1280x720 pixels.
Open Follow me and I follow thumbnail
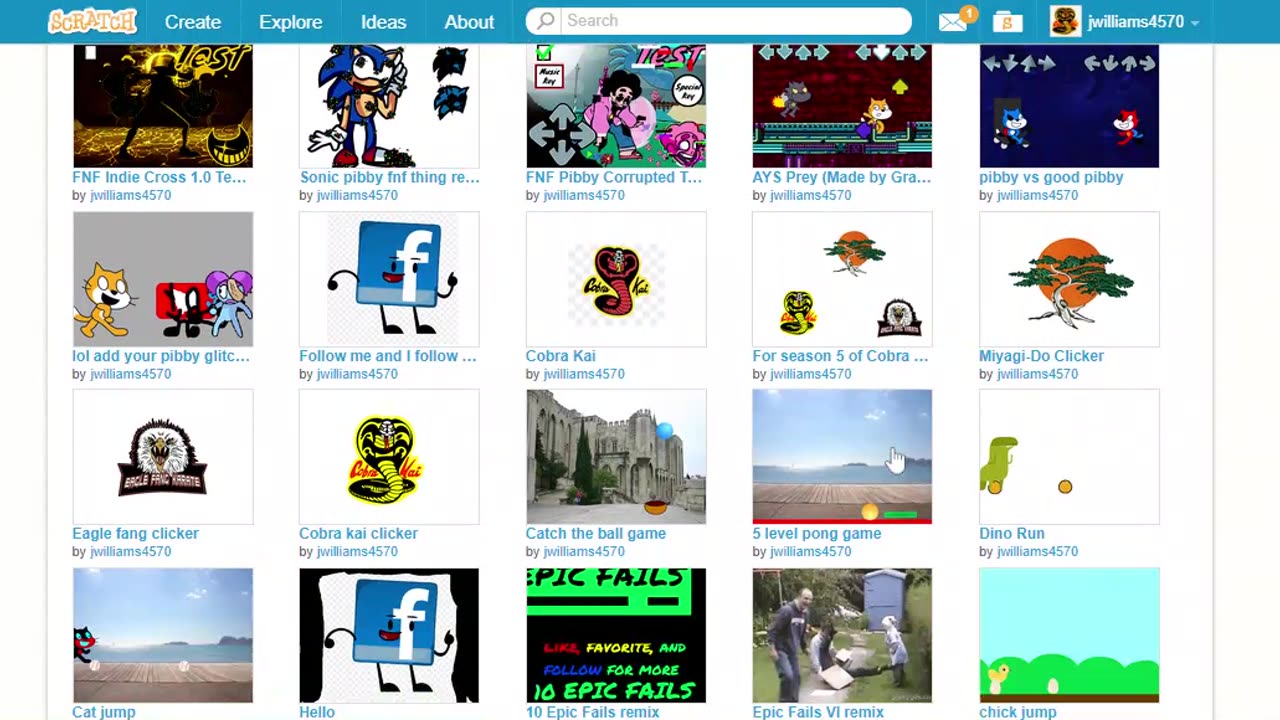click(x=389, y=279)
